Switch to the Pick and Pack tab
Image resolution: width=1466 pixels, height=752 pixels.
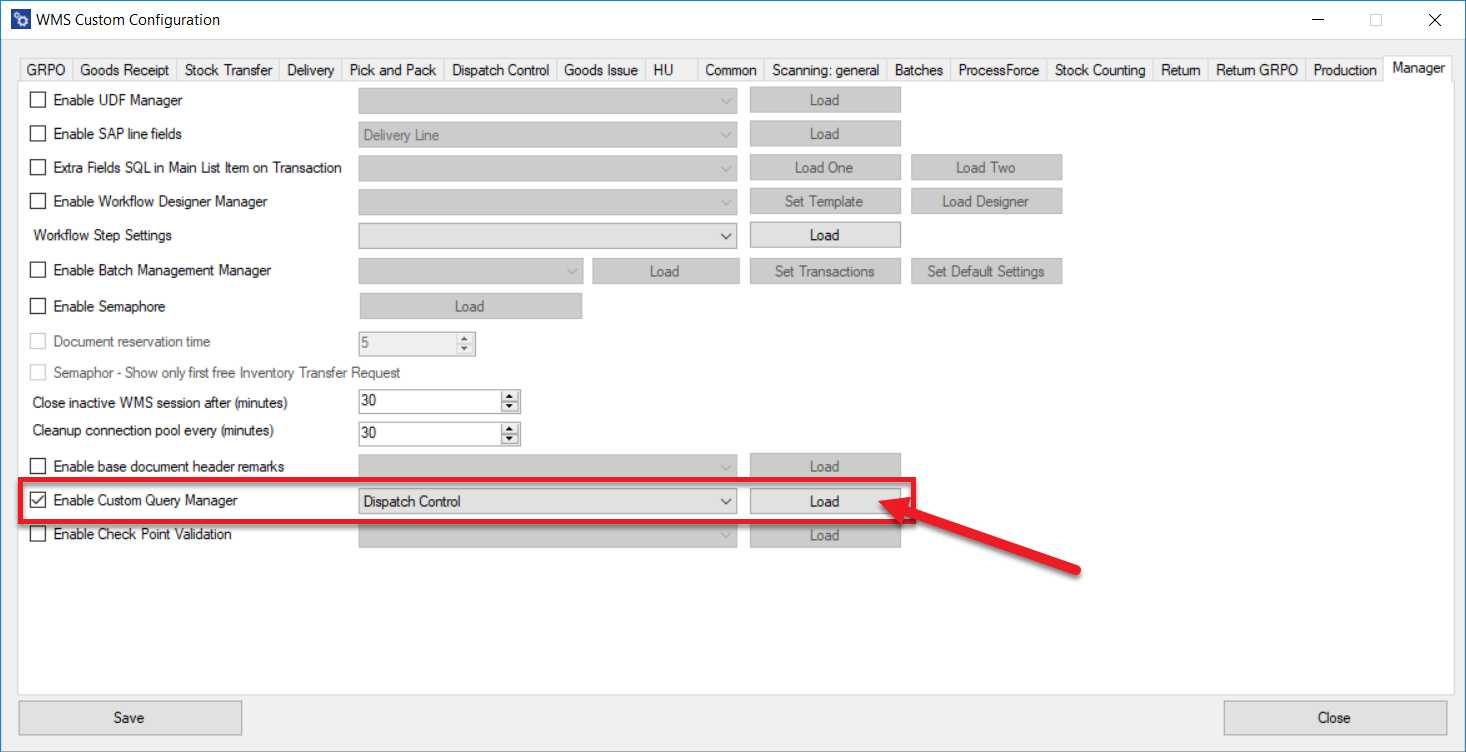pos(392,70)
